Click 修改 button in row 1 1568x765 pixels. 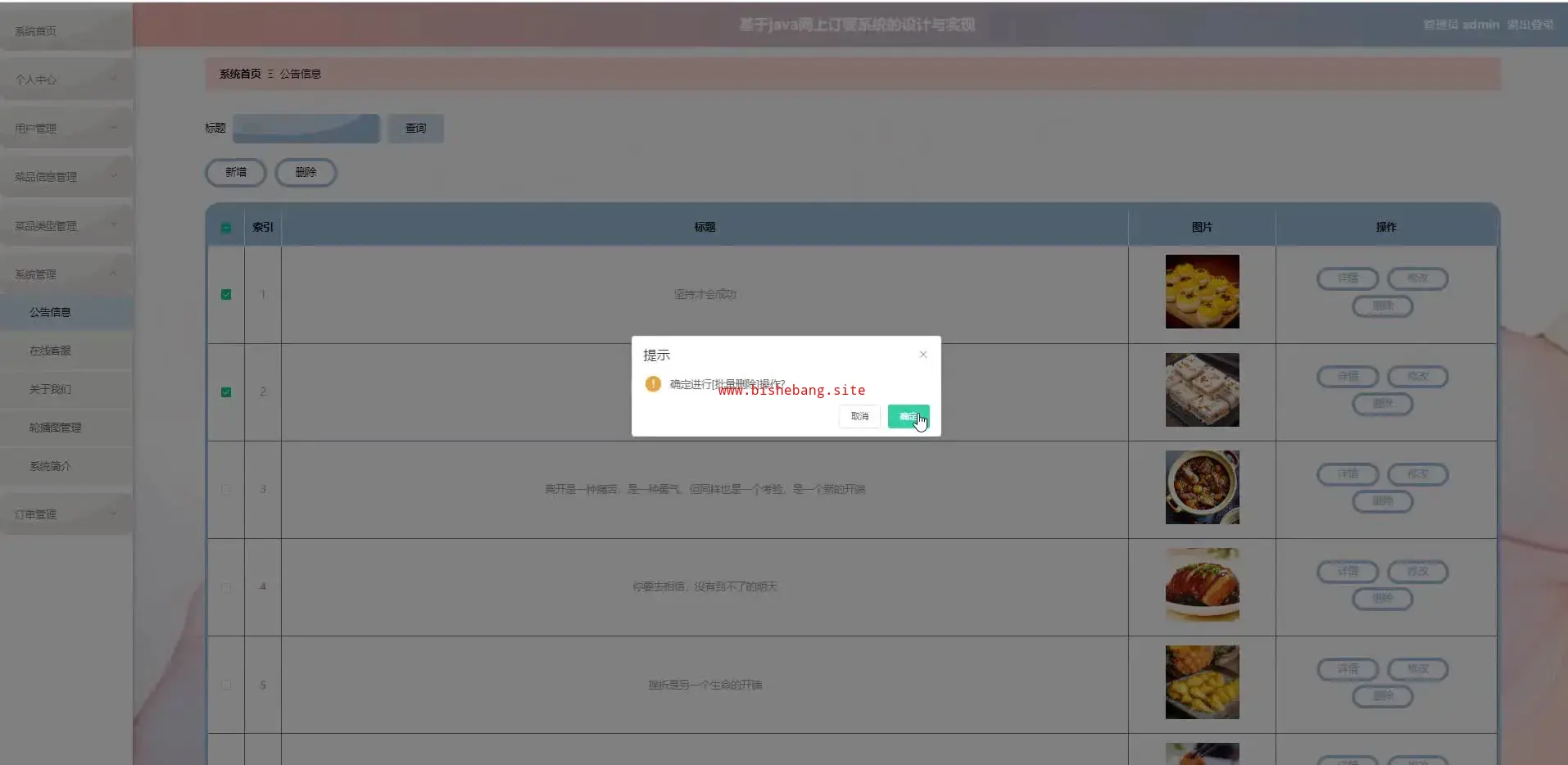pyautogui.click(x=1418, y=278)
